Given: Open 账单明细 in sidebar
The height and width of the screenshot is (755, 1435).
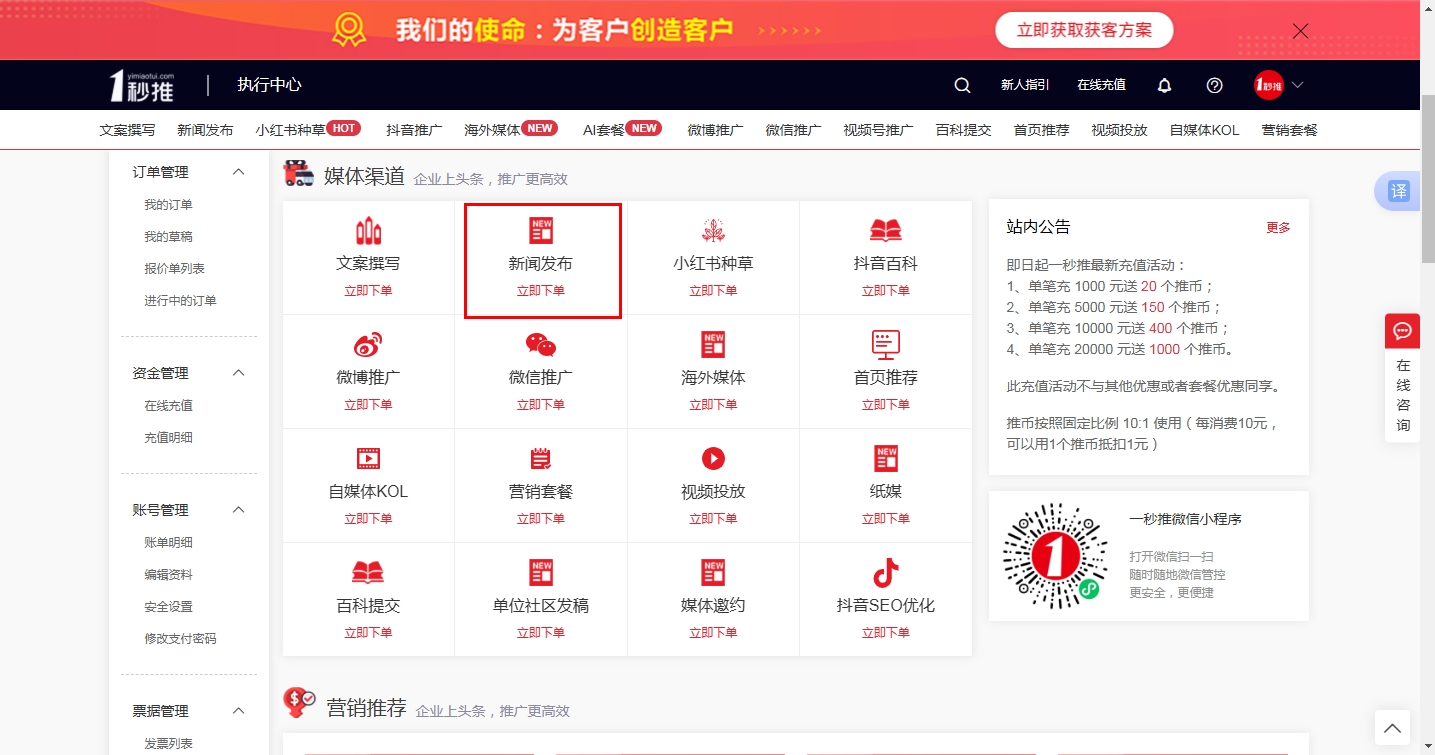Looking at the screenshot, I should tap(168, 543).
